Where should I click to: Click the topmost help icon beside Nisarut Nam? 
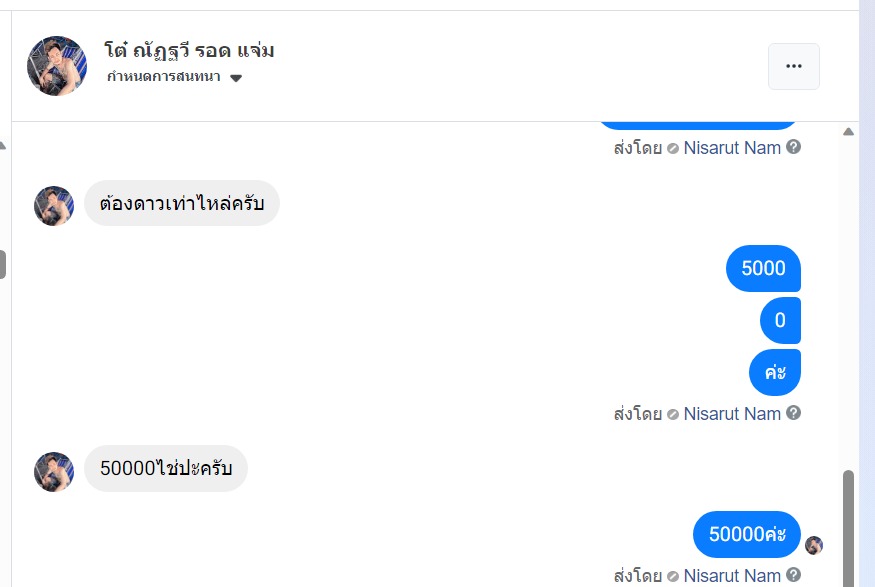pos(793,147)
